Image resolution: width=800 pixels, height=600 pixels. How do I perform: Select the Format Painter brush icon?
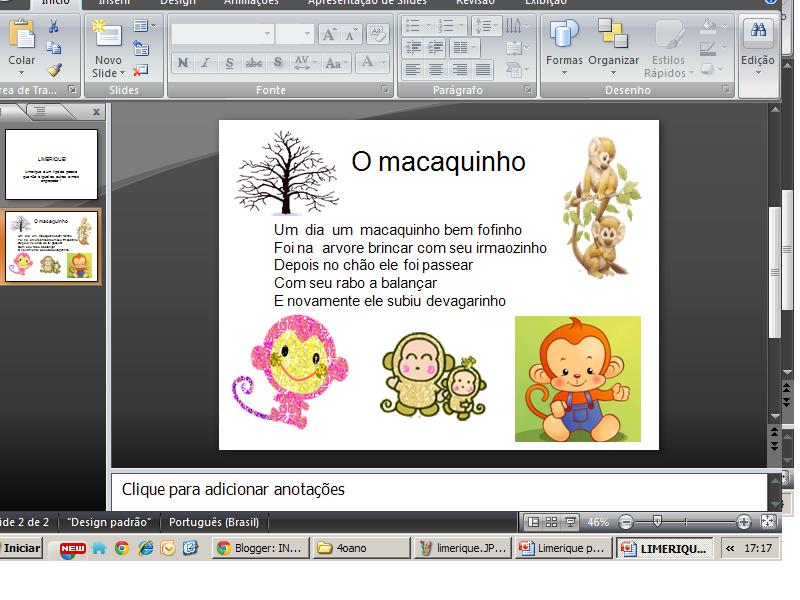(x=54, y=70)
